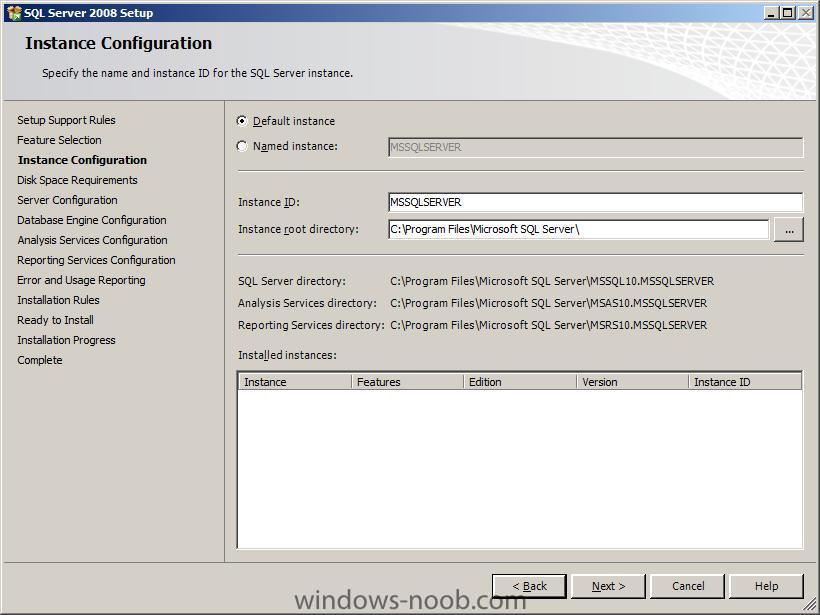The width and height of the screenshot is (820, 615).
Task: Click Installation Progress step
Action: [66, 340]
